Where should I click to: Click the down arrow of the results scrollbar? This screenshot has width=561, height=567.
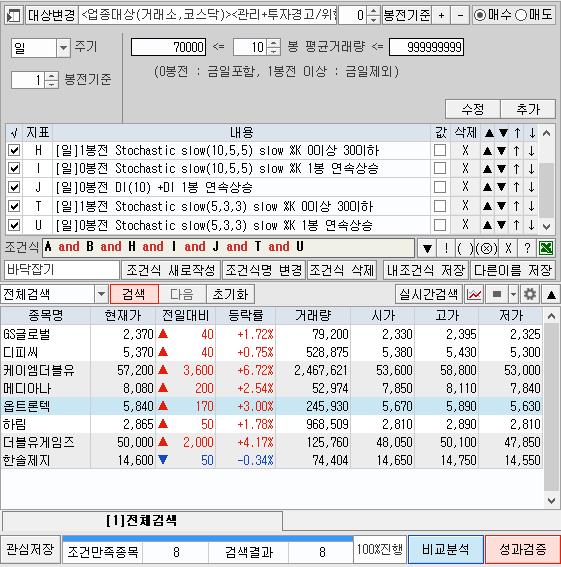pyautogui.click(x=551, y=501)
